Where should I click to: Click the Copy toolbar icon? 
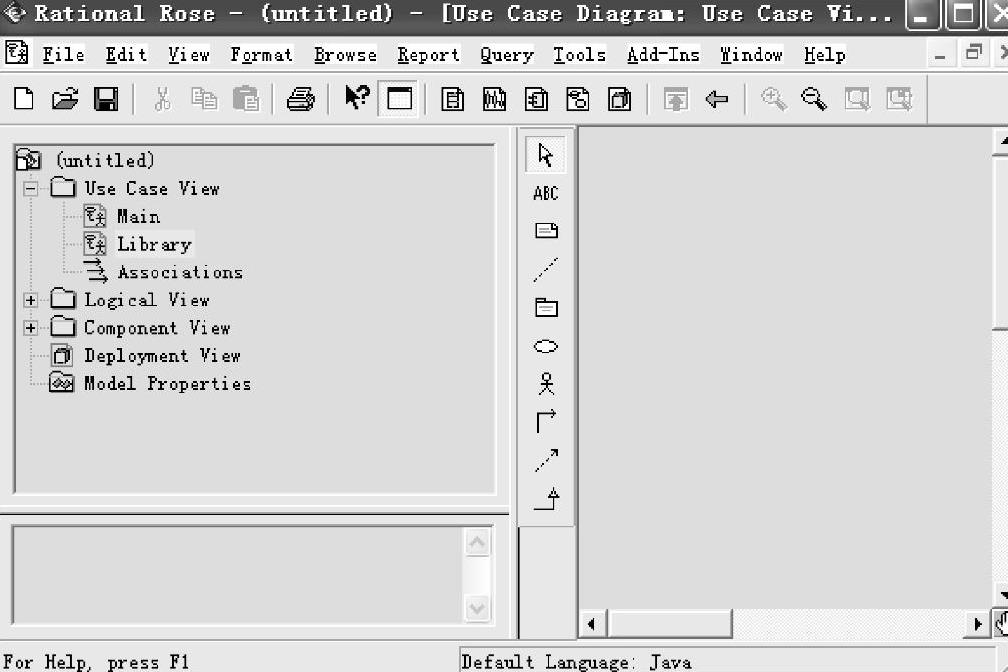204,99
